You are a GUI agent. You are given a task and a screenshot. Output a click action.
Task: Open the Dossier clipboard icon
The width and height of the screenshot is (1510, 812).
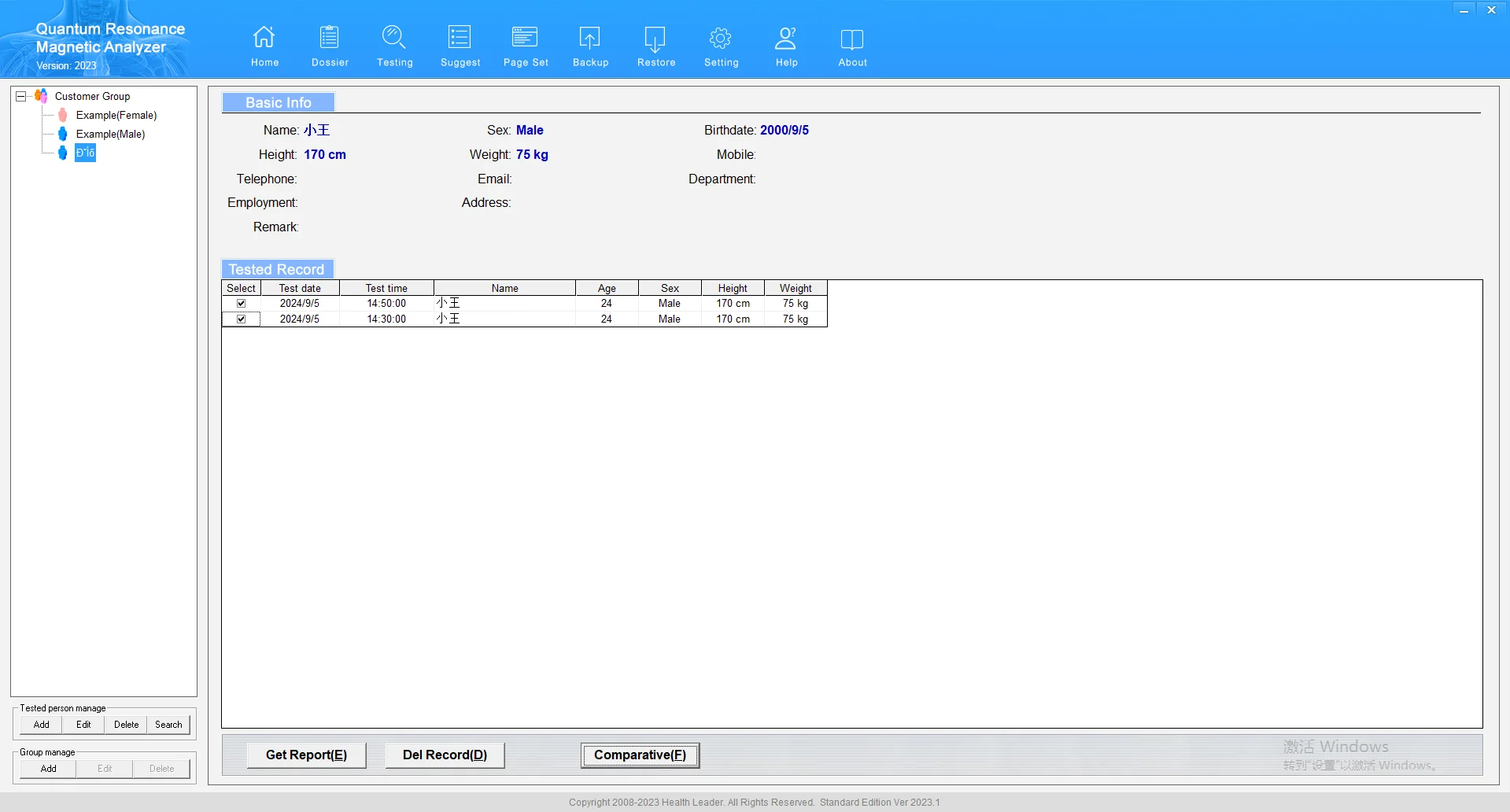(330, 38)
